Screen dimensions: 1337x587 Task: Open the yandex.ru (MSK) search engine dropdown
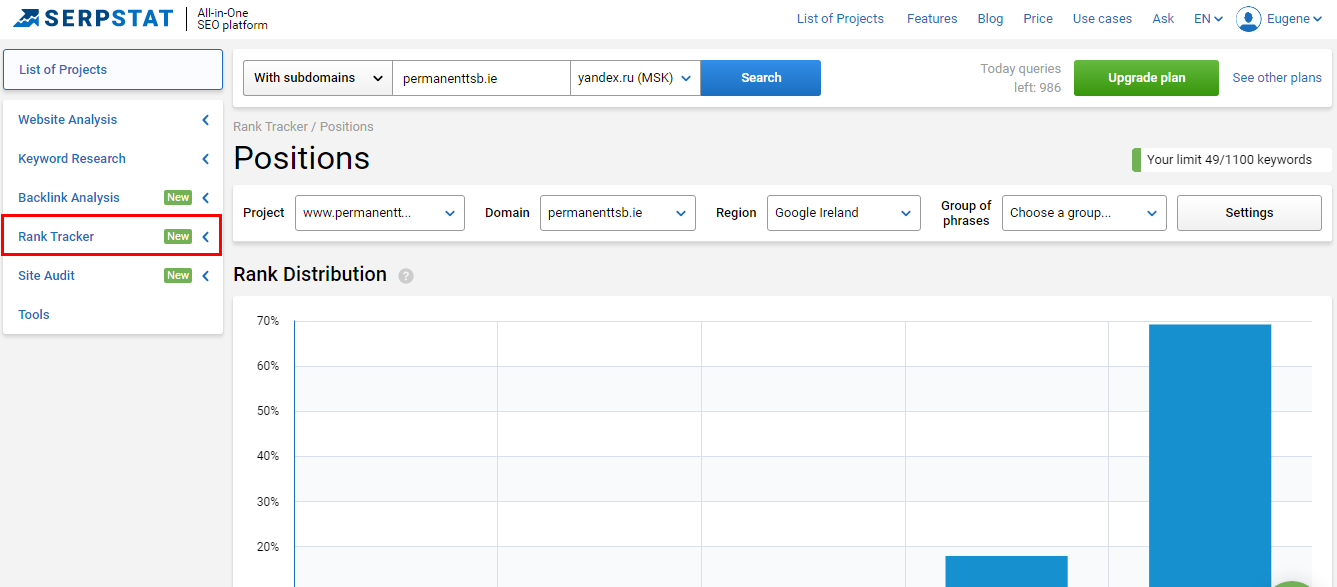coord(635,78)
